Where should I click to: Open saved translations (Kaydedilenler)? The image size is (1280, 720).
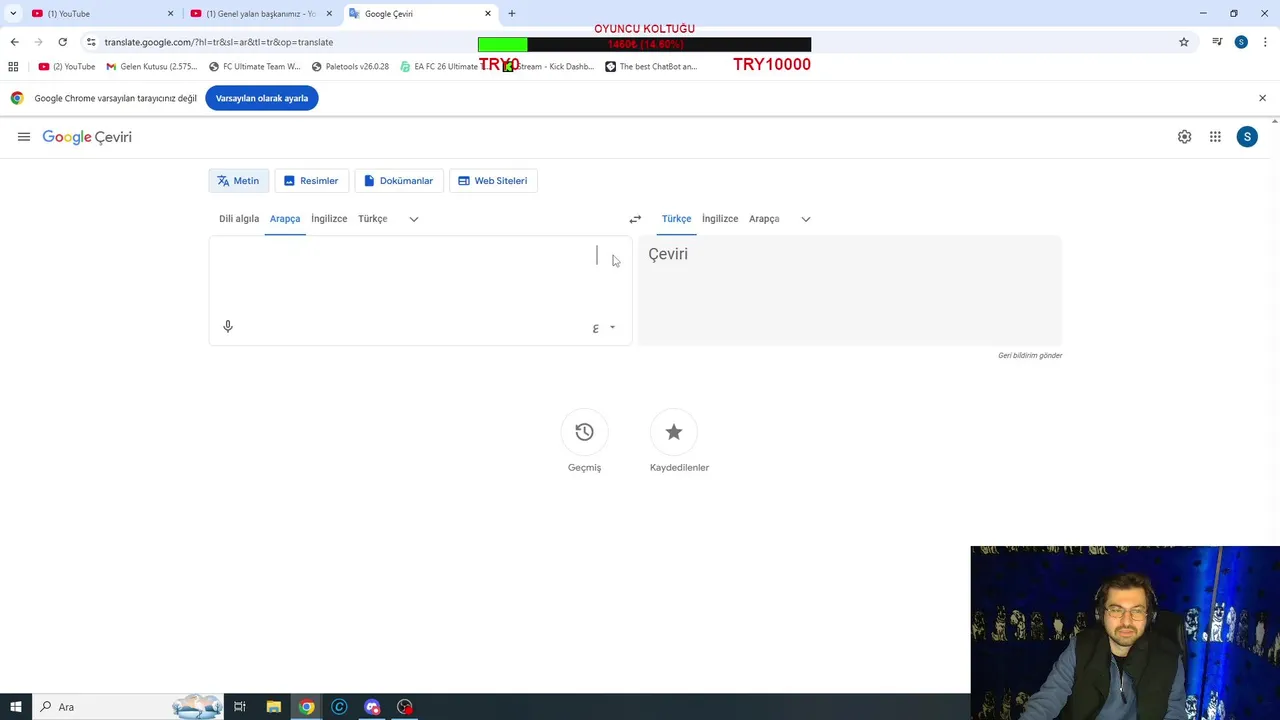674,432
